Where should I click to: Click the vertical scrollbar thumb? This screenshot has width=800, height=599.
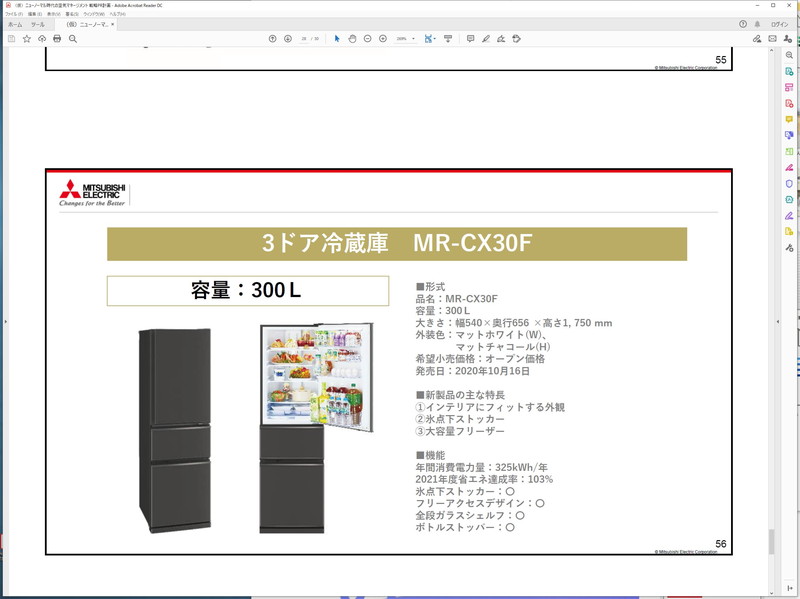tap(771, 541)
